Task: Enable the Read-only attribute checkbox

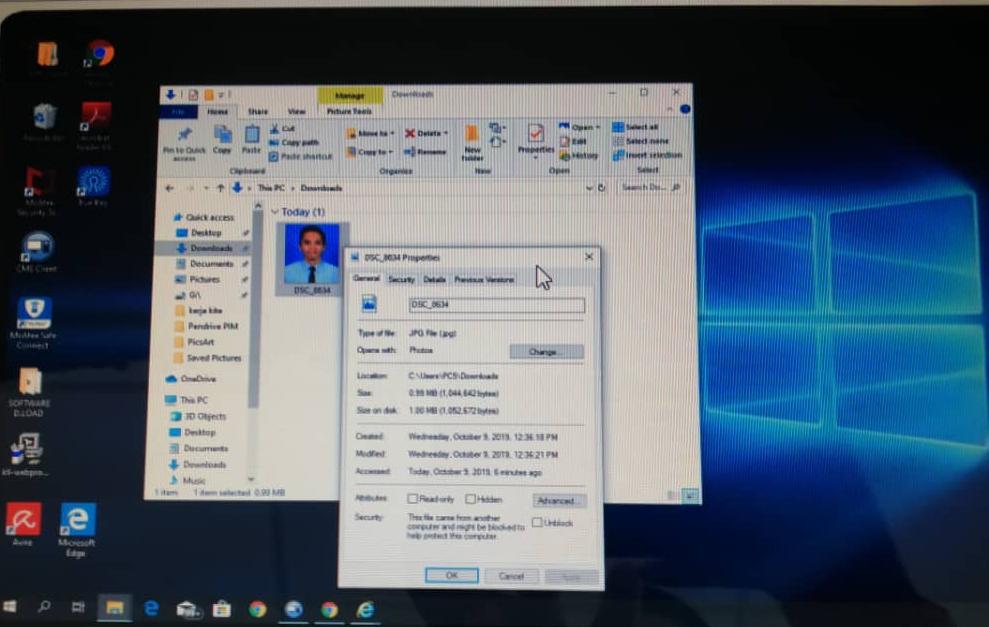Action: [x=412, y=499]
